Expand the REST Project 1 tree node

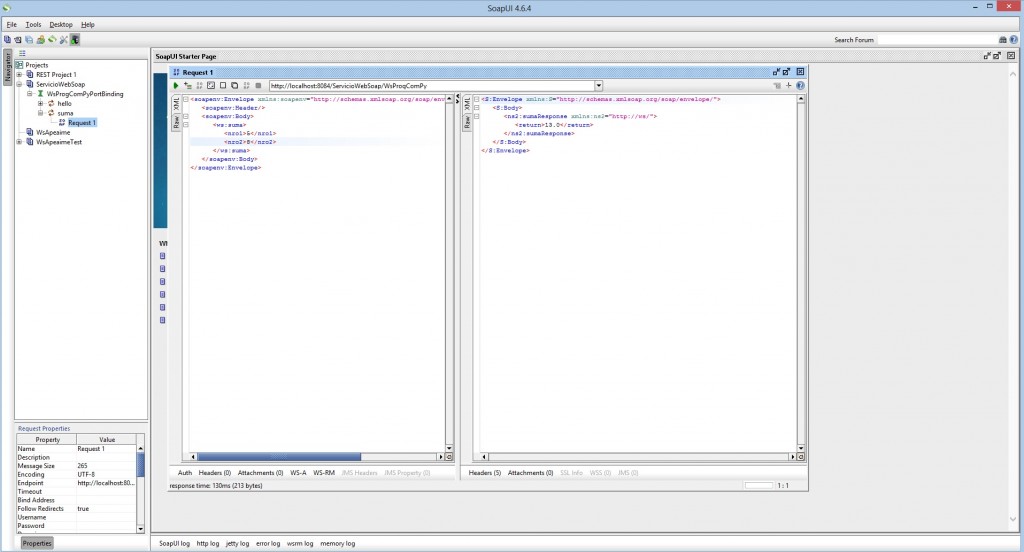[19, 74]
